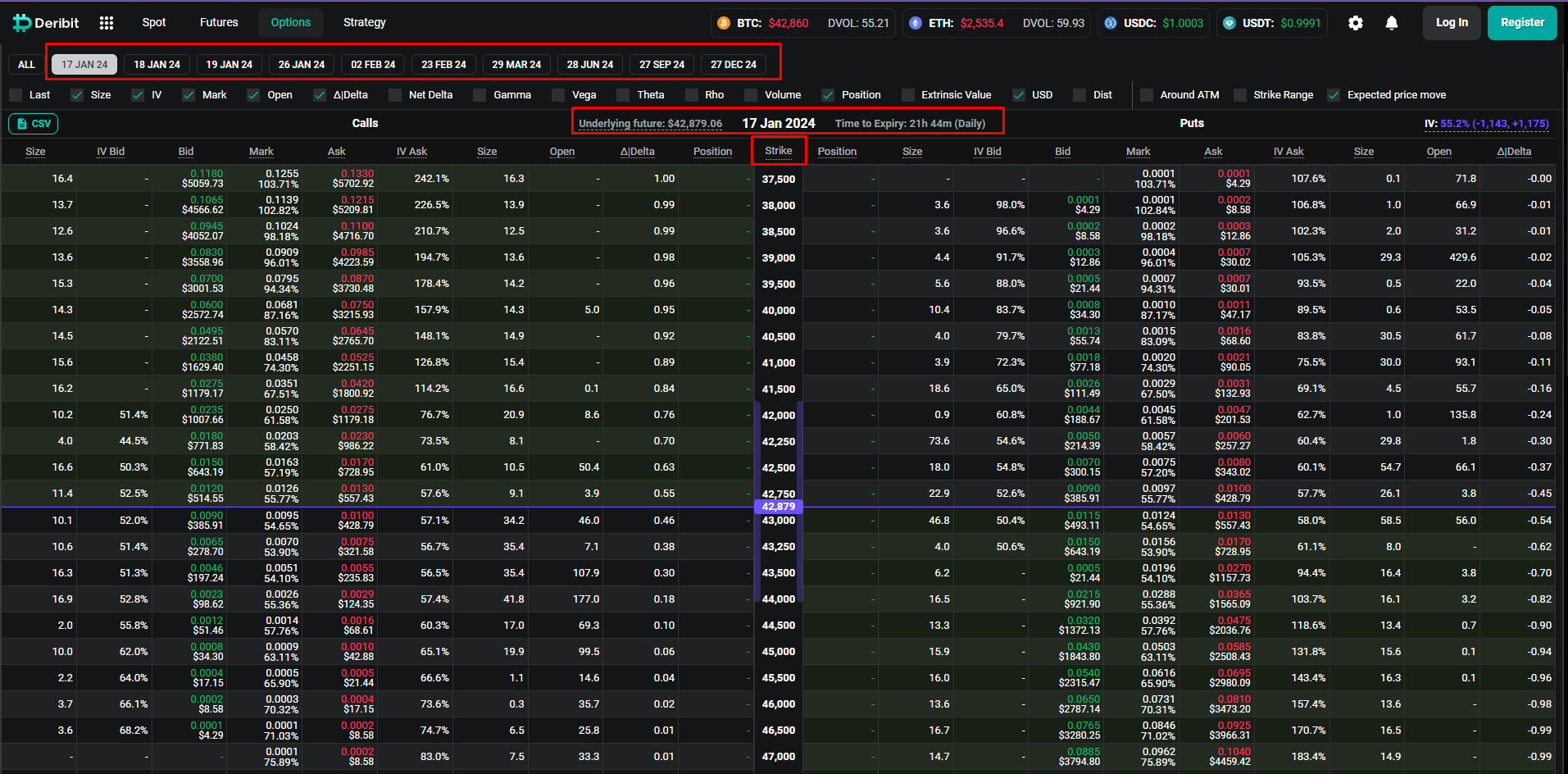Enable Strike Range filter
1568x774 pixels.
click(1240, 95)
